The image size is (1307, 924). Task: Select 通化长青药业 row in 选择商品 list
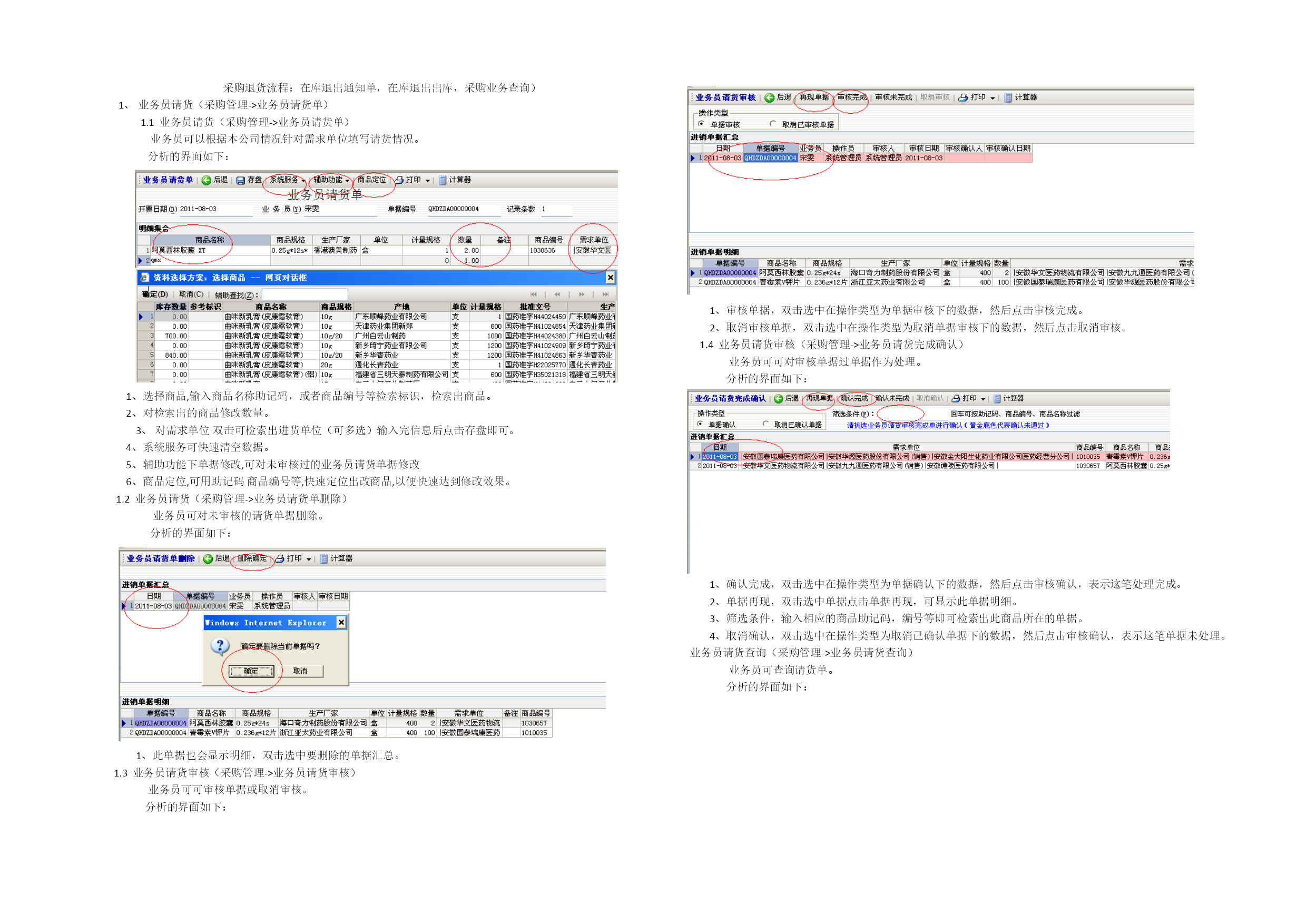point(376,365)
